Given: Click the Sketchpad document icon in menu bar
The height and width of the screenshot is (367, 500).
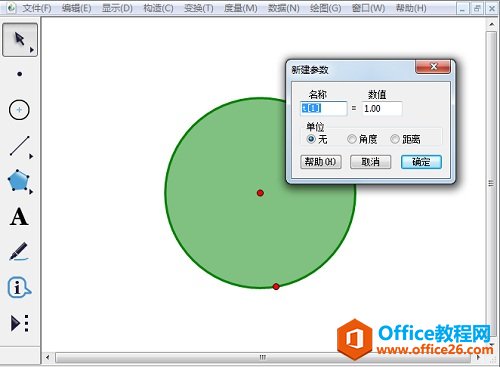Looking at the screenshot, I should click(11, 7).
